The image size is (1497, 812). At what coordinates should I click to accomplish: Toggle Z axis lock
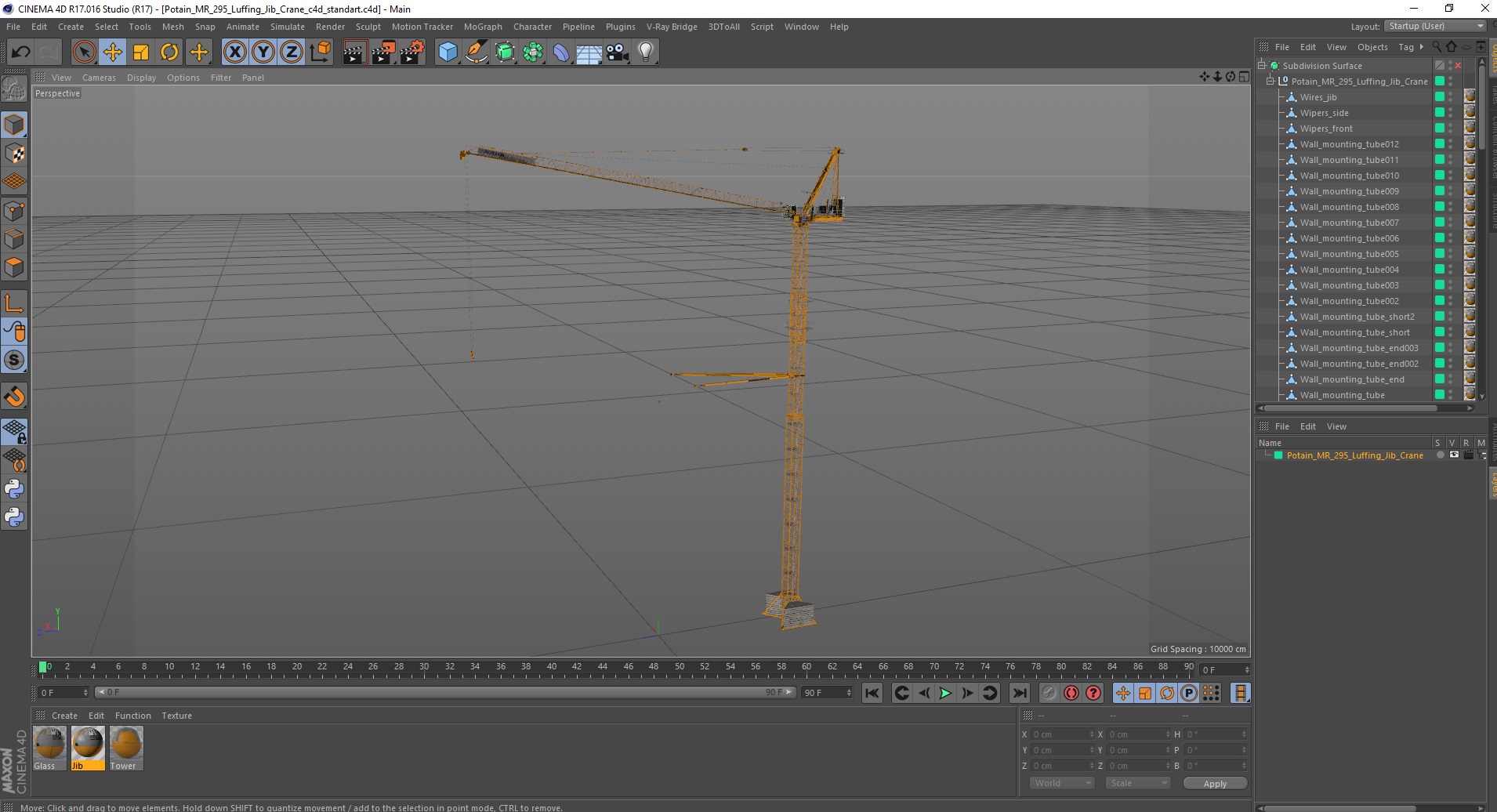[292, 53]
